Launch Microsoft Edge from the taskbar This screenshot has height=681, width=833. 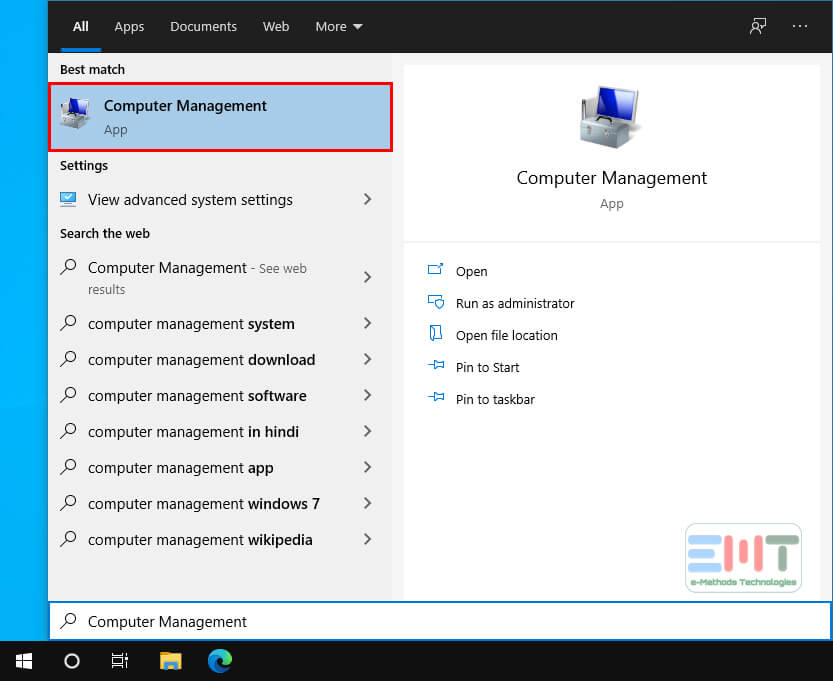220,661
